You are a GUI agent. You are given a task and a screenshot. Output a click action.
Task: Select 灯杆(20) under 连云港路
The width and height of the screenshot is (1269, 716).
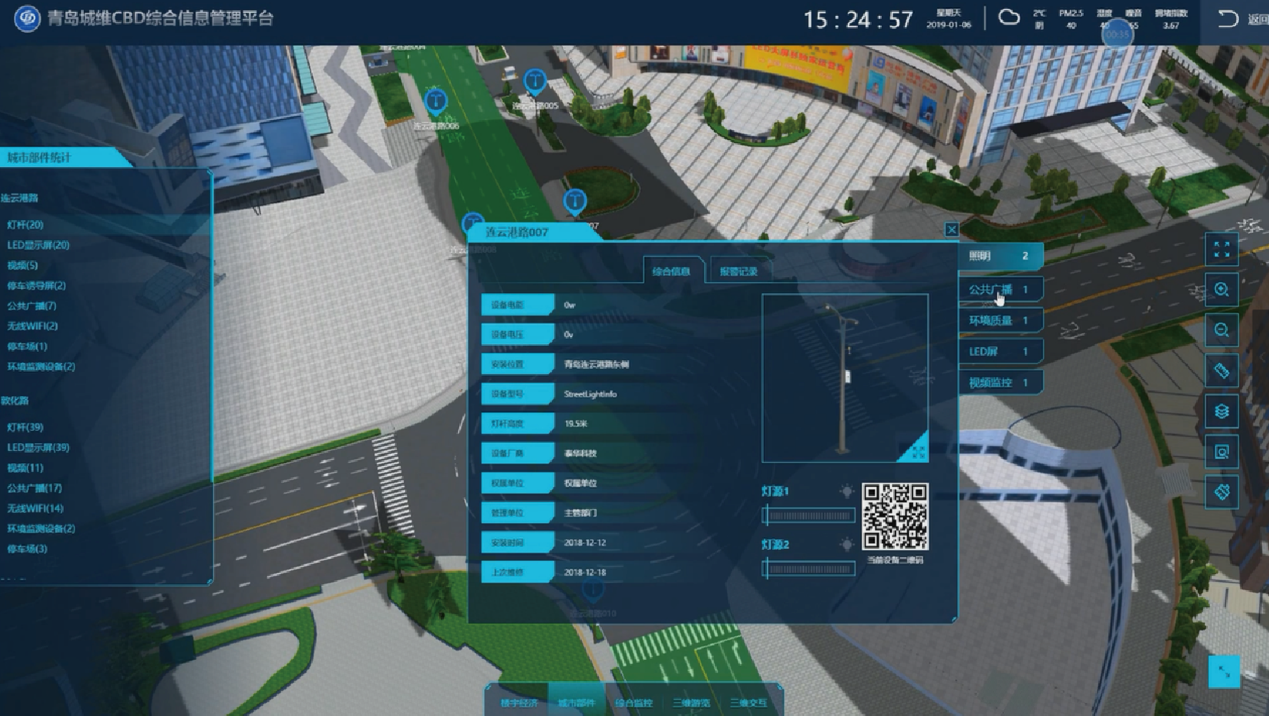pyautogui.click(x=26, y=225)
